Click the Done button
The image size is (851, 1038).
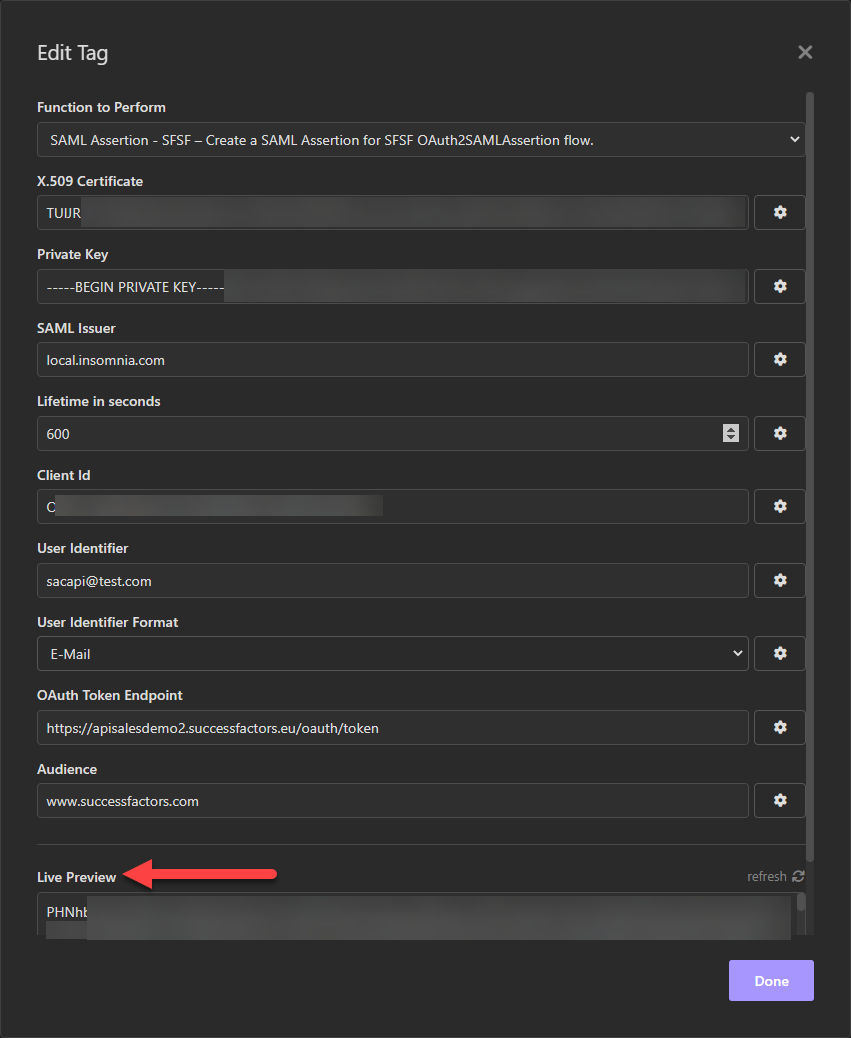(771, 980)
